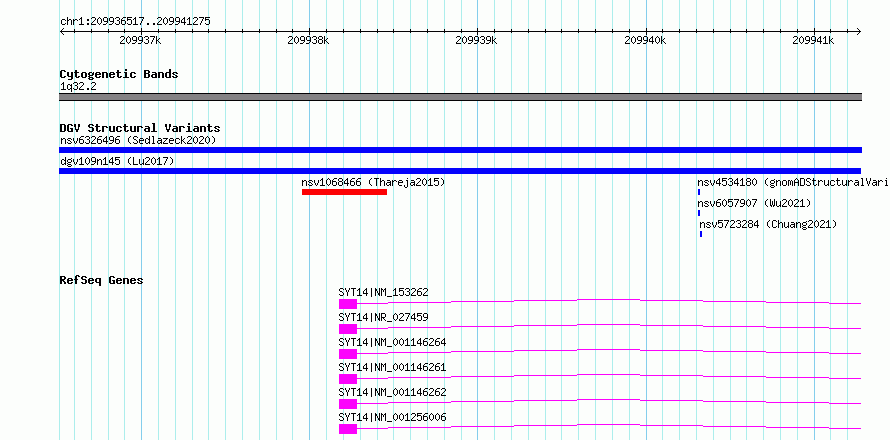Image resolution: width=890 pixels, height=440 pixels.
Task: Click the left arrowhead of the ruler
Action: point(62,31)
